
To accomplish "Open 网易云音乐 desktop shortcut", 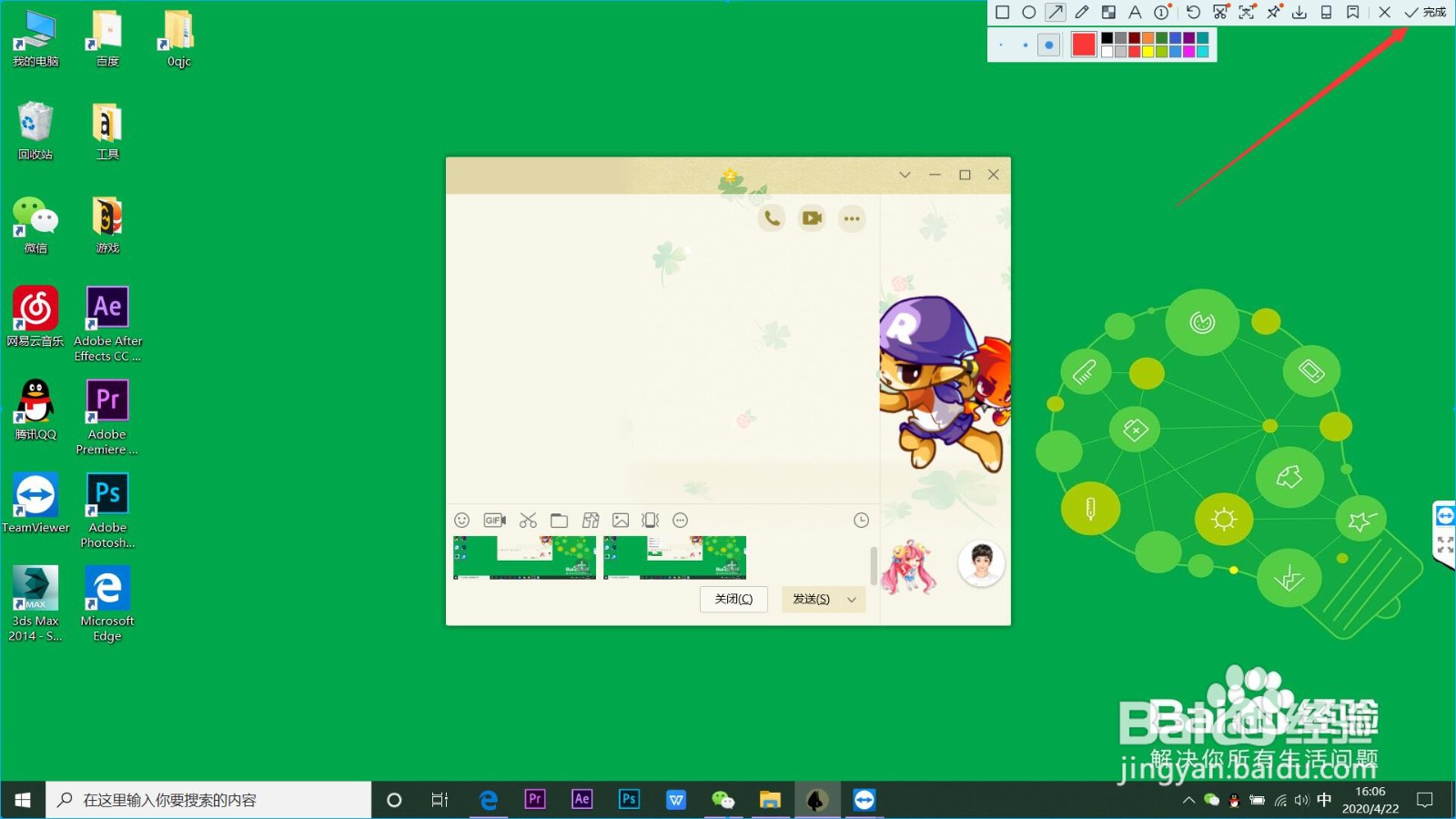I will pos(35,317).
